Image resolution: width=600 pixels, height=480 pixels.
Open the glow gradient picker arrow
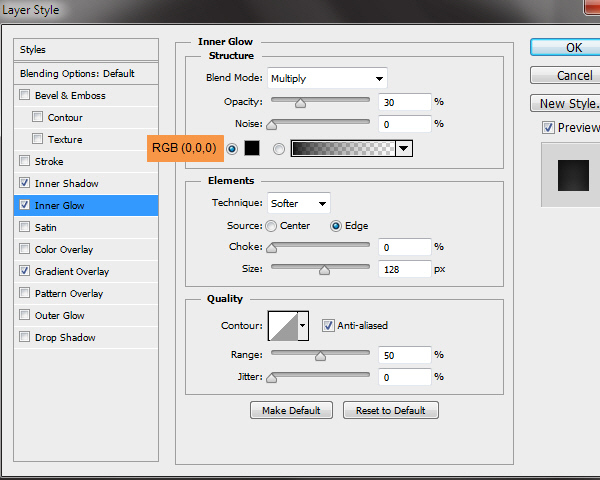coord(403,149)
